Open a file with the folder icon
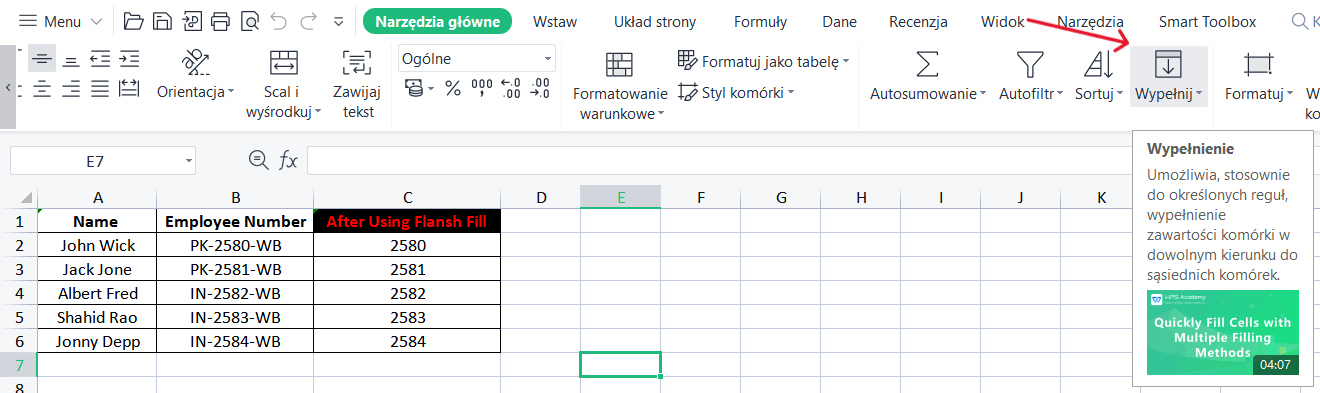1320x393 pixels. tap(134, 21)
